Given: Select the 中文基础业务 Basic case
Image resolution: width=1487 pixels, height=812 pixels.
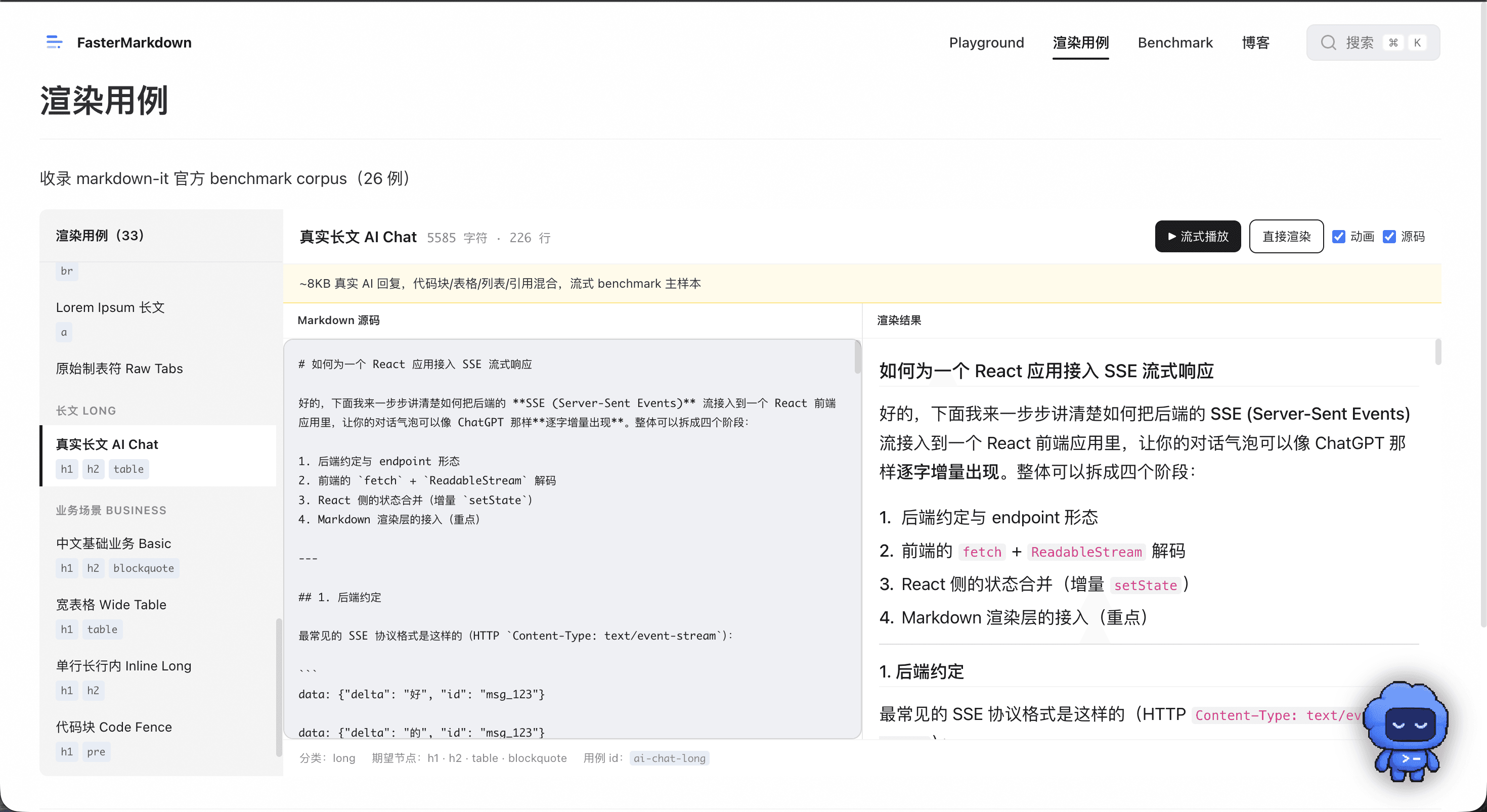Looking at the screenshot, I should (114, 544).
